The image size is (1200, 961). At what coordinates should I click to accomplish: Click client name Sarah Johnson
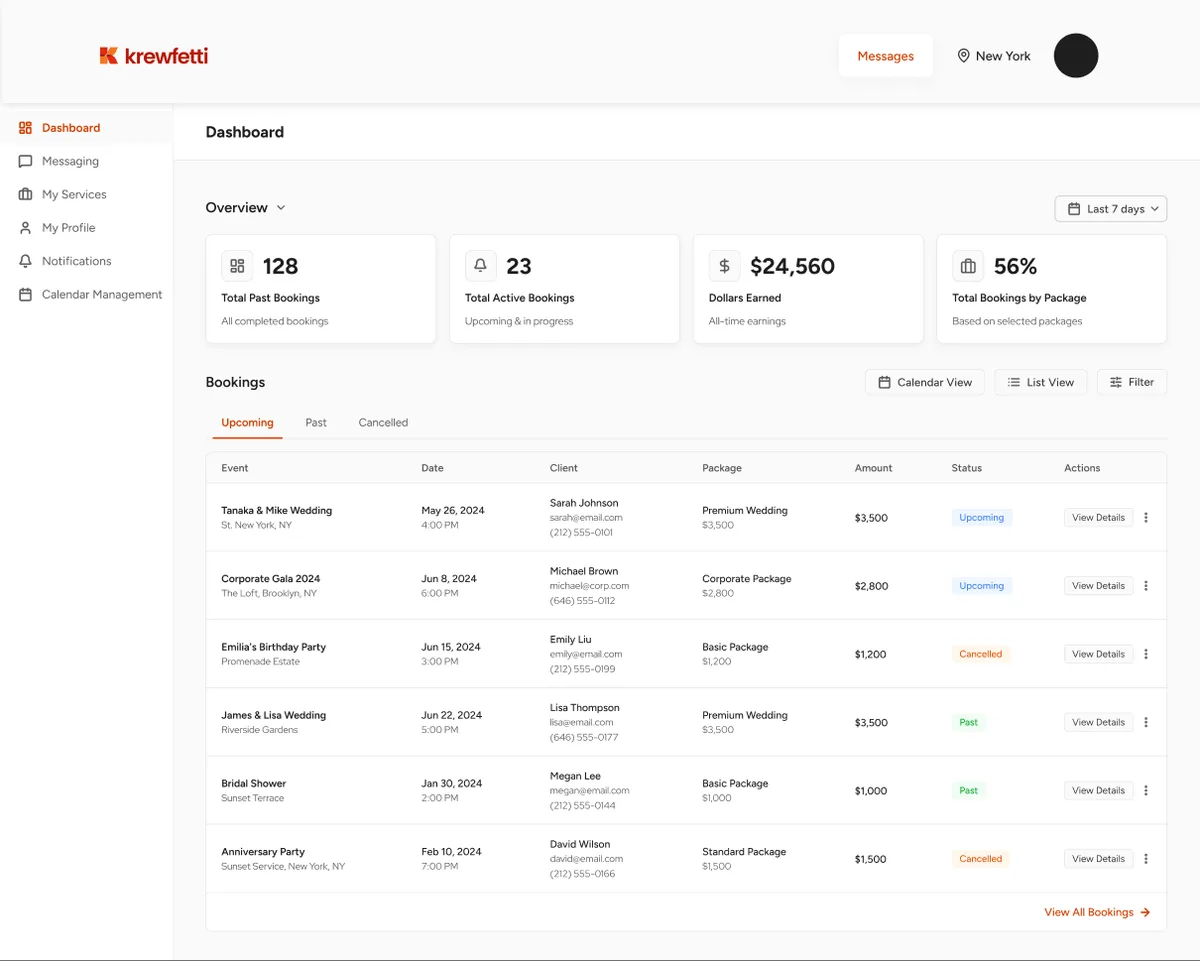pos(584,503)
